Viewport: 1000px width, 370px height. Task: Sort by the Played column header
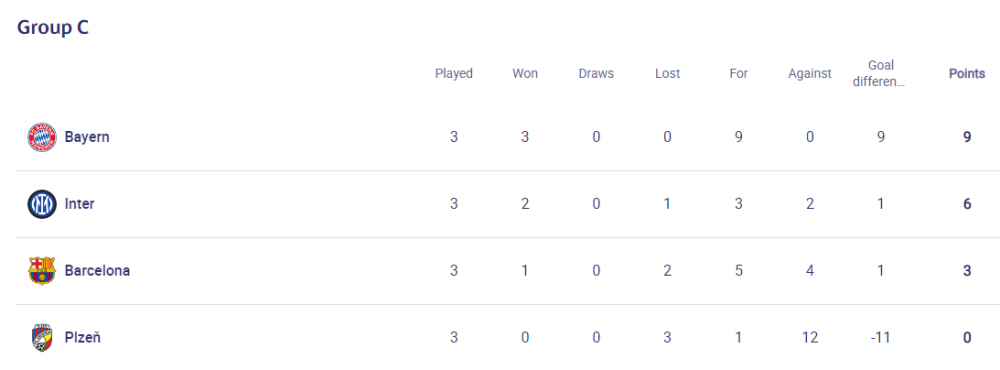(x=454, y=73)
